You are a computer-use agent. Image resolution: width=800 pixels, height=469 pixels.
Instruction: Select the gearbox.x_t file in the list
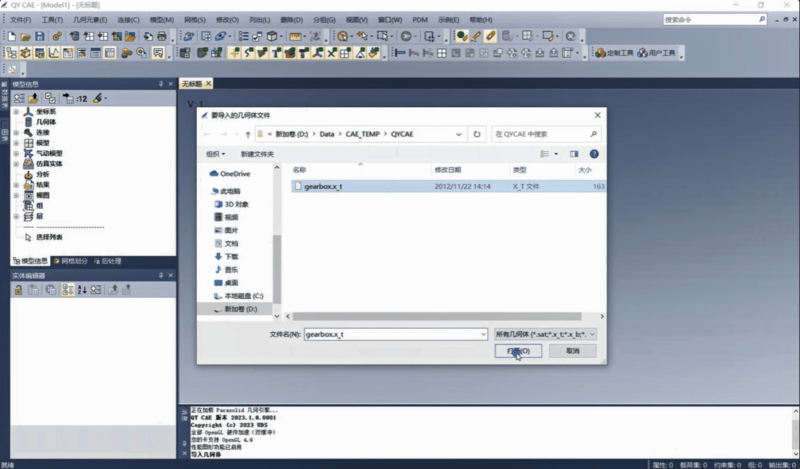click(323, 186)
